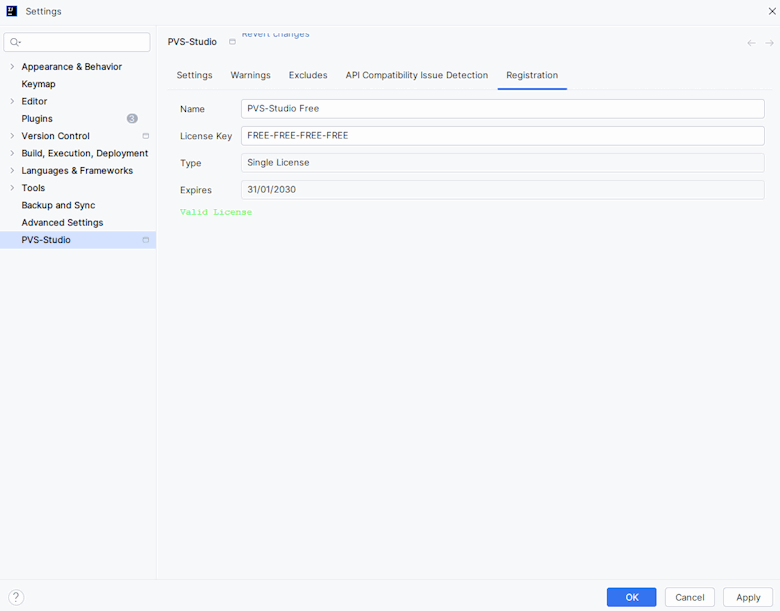Click the 'Expires' label
The width and height of the screenshot is (780, 611).
(x=196, y=190)
